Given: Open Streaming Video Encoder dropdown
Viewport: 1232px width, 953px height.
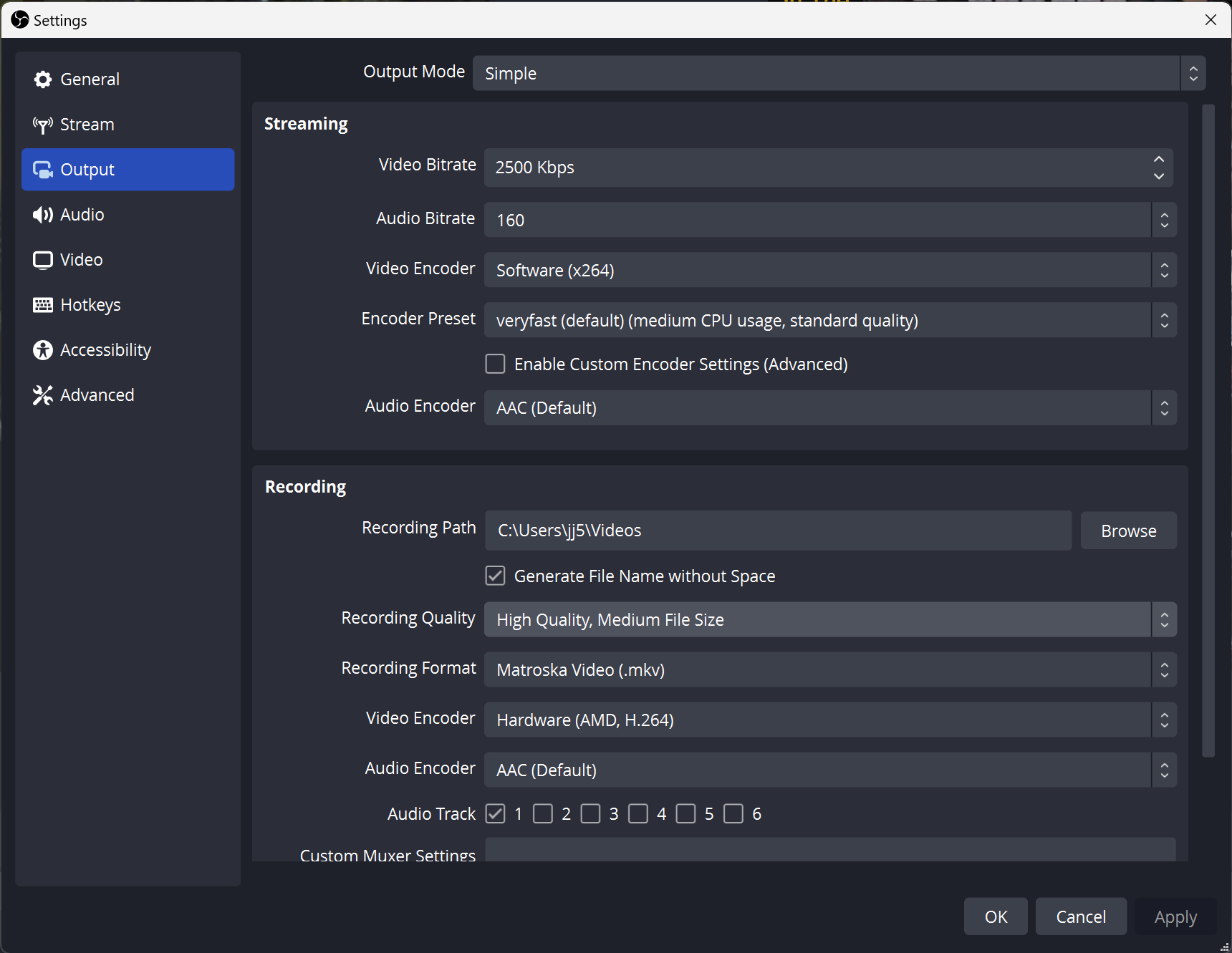Looking at the screenshot, I should tap(830, 270).
